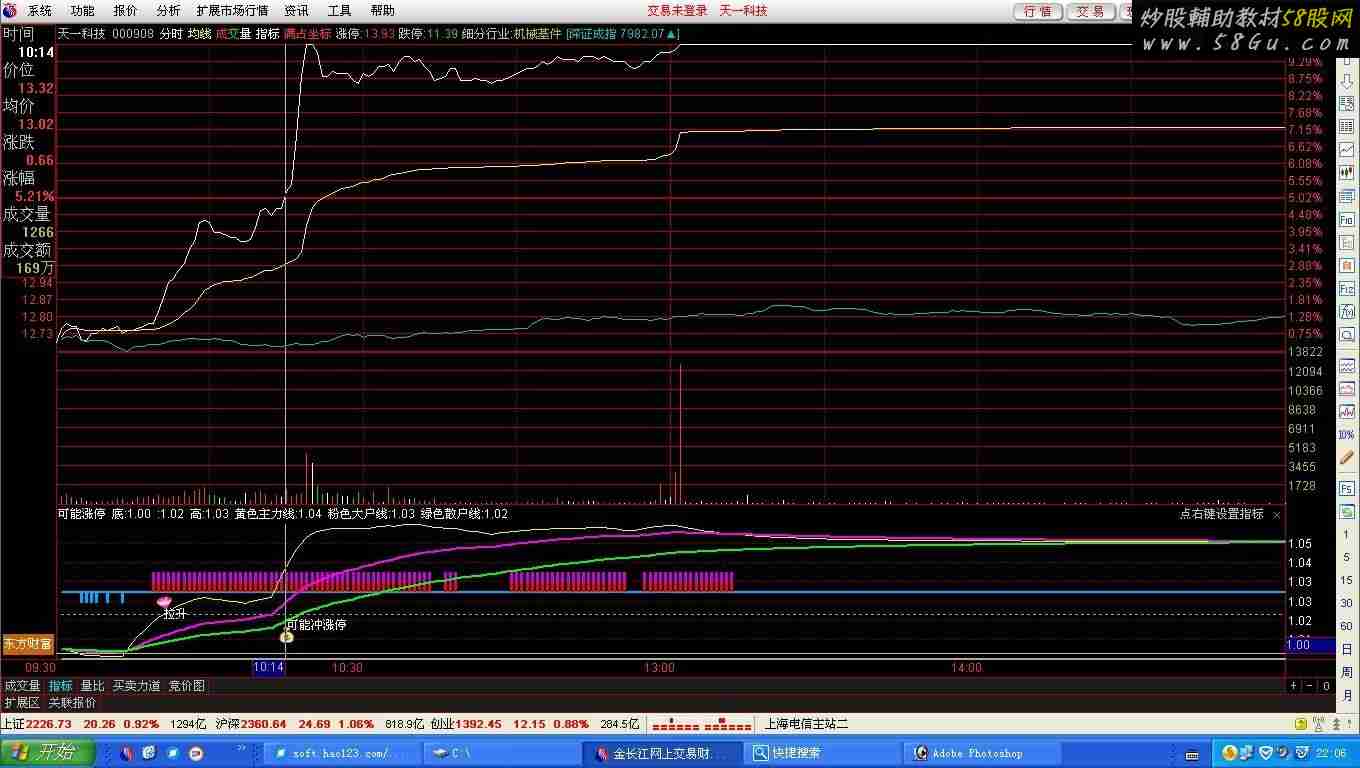Switch to 日 daily period
Screen dimensions: 1360x768
point(1347,650)
